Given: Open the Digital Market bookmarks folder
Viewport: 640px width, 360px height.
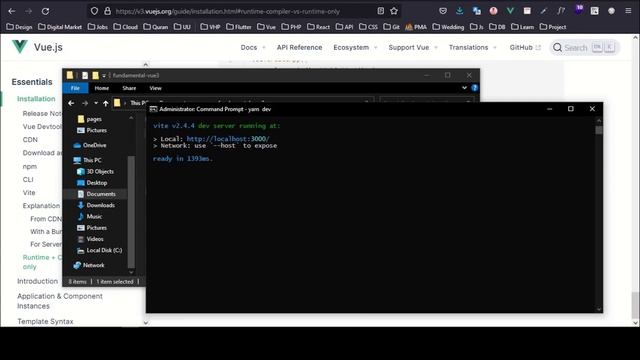Looking at the screenshot, I should click(60, 27).
